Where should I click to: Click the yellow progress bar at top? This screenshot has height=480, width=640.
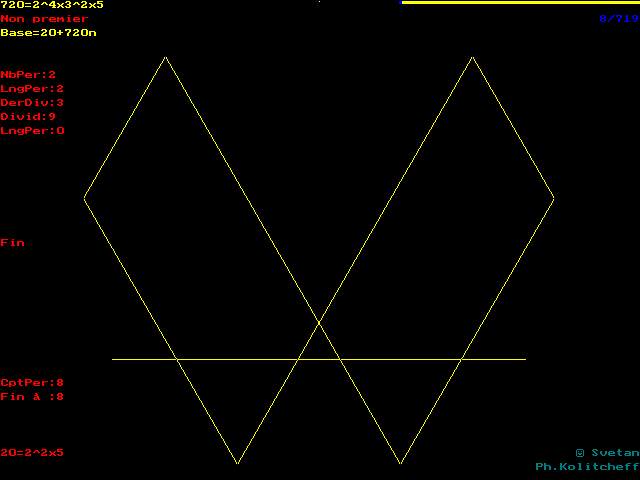519,3
